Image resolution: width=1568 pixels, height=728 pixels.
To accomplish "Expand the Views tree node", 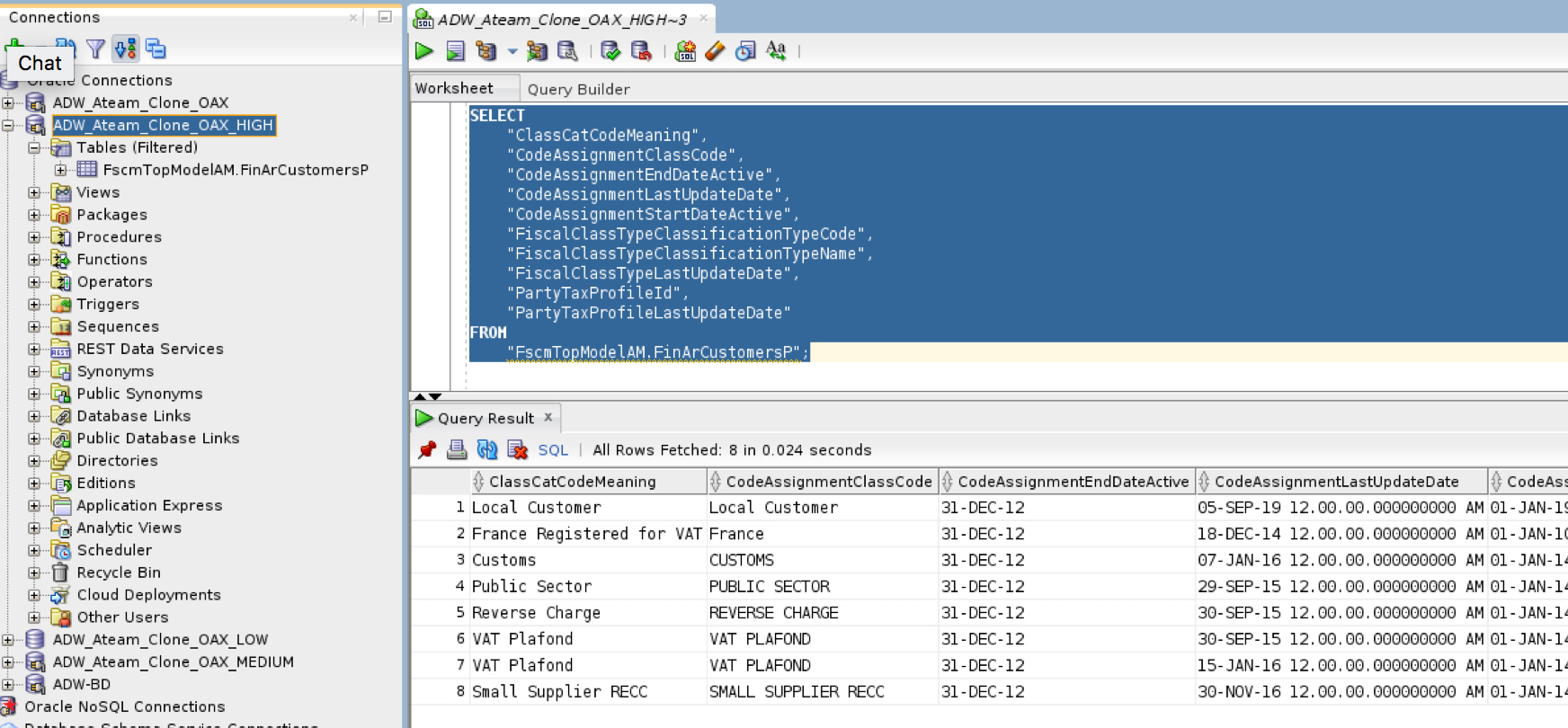I will click(x=34, y=192).
